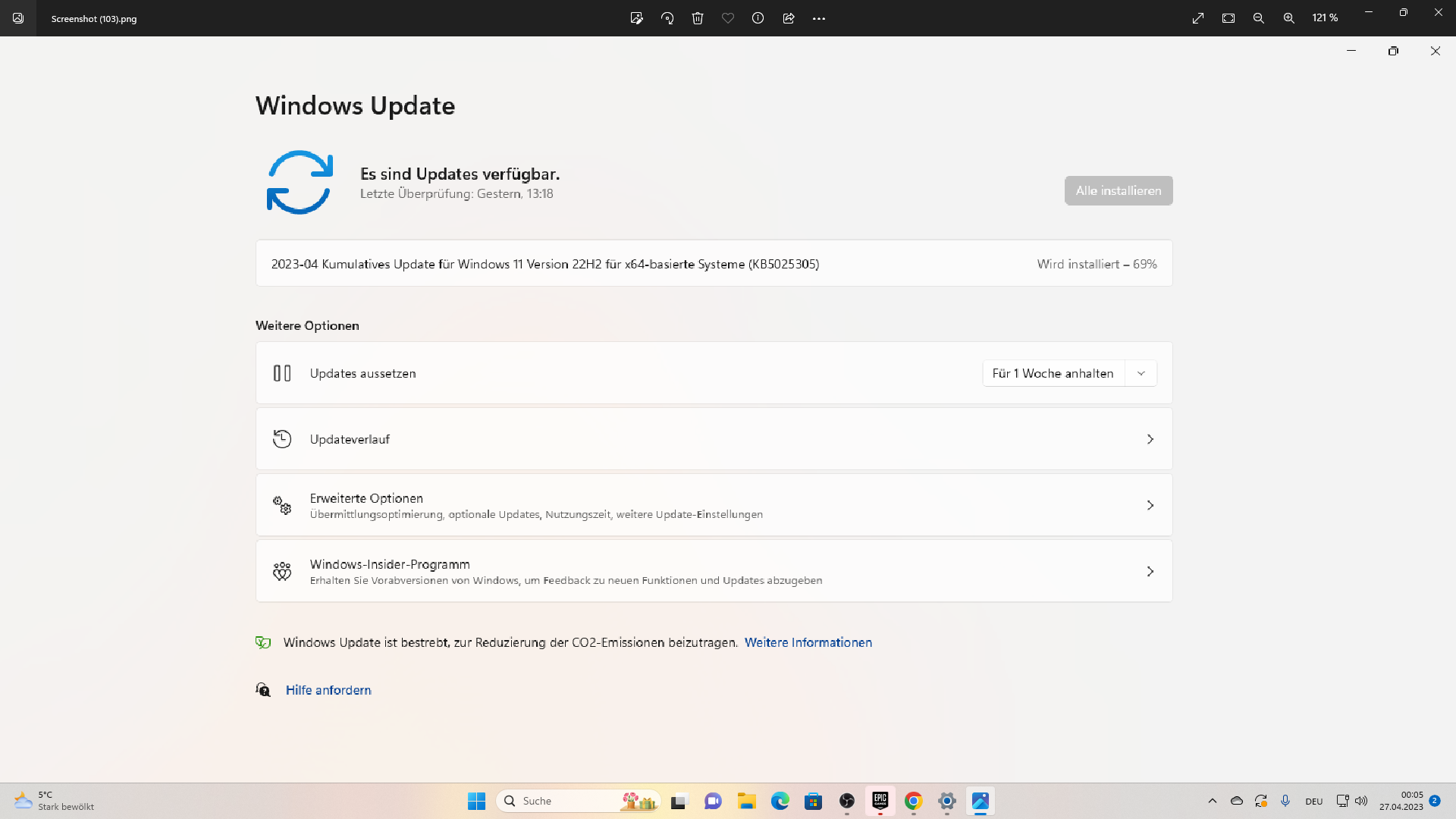Open the three-dot more options menu
This screenshot has width=1456, height=819.
pyautogui.click(x=819, y=18)
